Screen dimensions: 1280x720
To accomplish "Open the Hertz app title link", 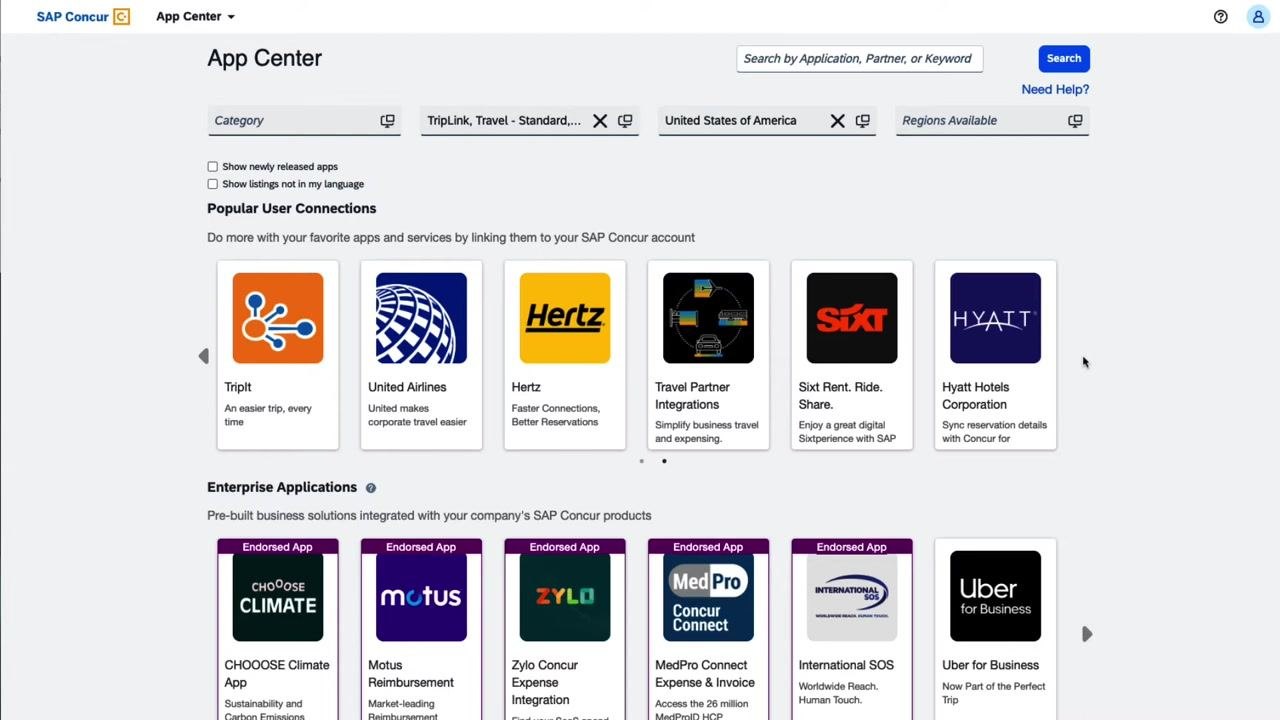I will (526, 387).
